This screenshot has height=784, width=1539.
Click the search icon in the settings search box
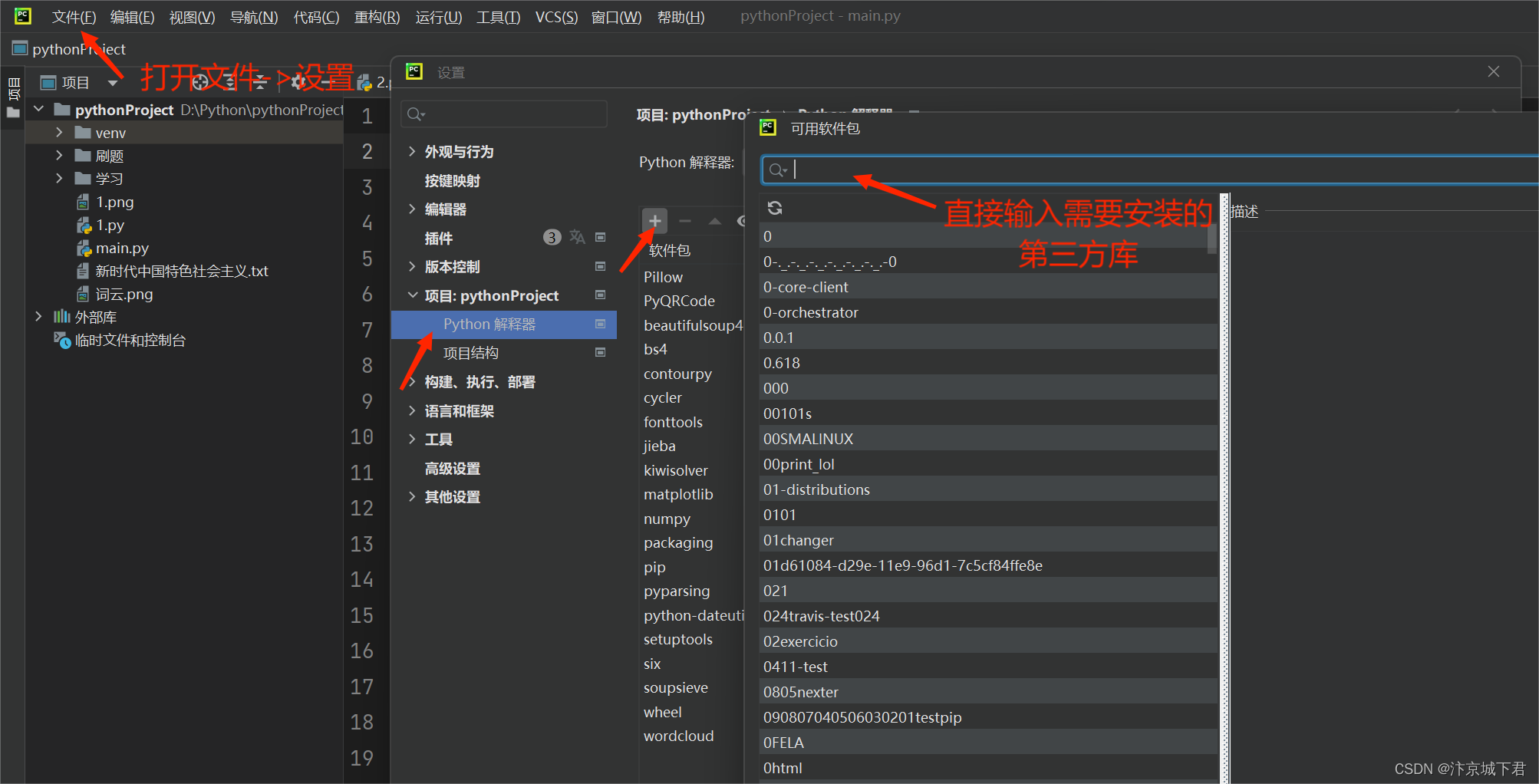(x=415, y=114)
